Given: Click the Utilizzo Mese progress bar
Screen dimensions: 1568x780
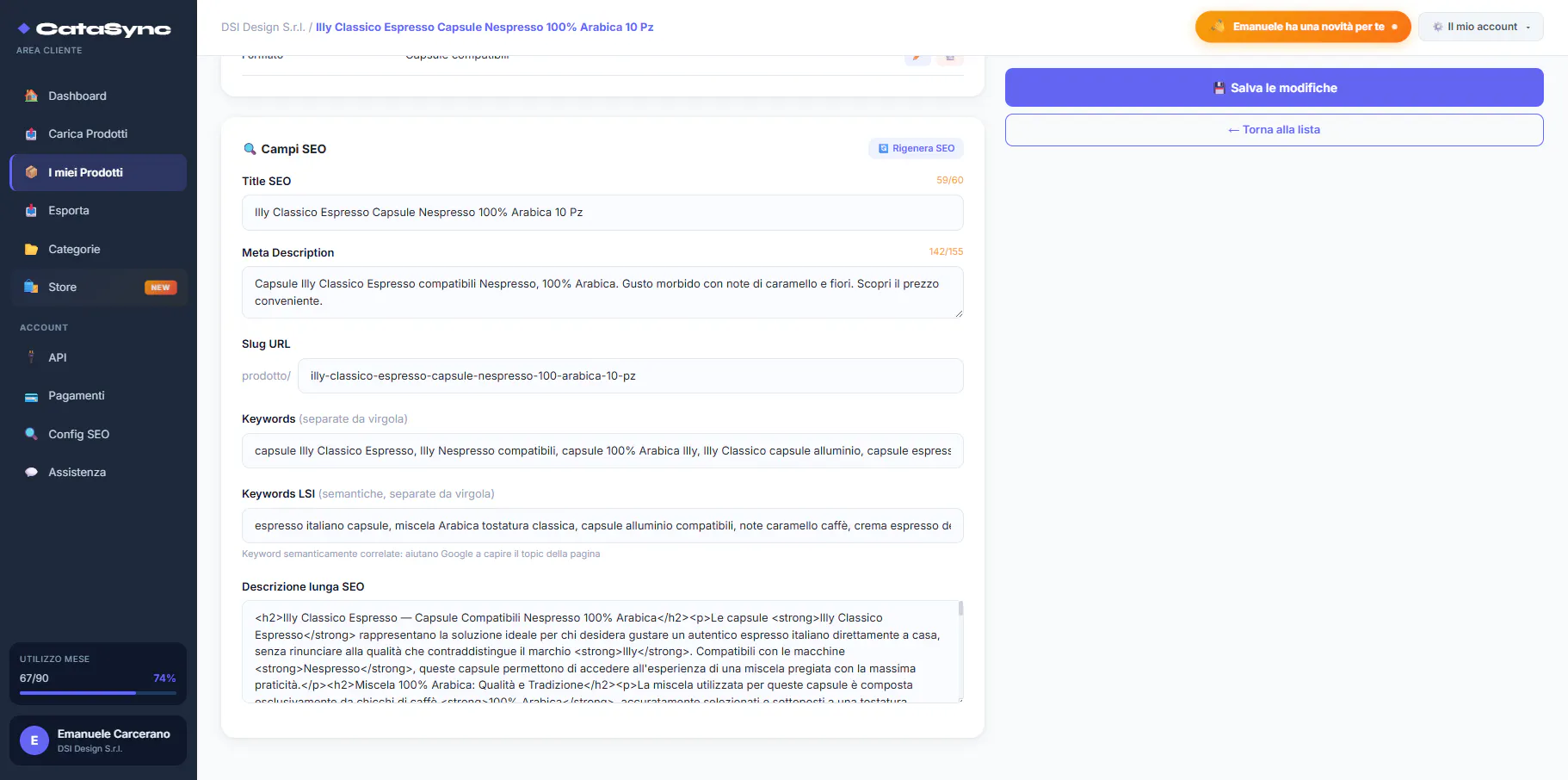Looking at the screenshot, I should coord(98,693).
